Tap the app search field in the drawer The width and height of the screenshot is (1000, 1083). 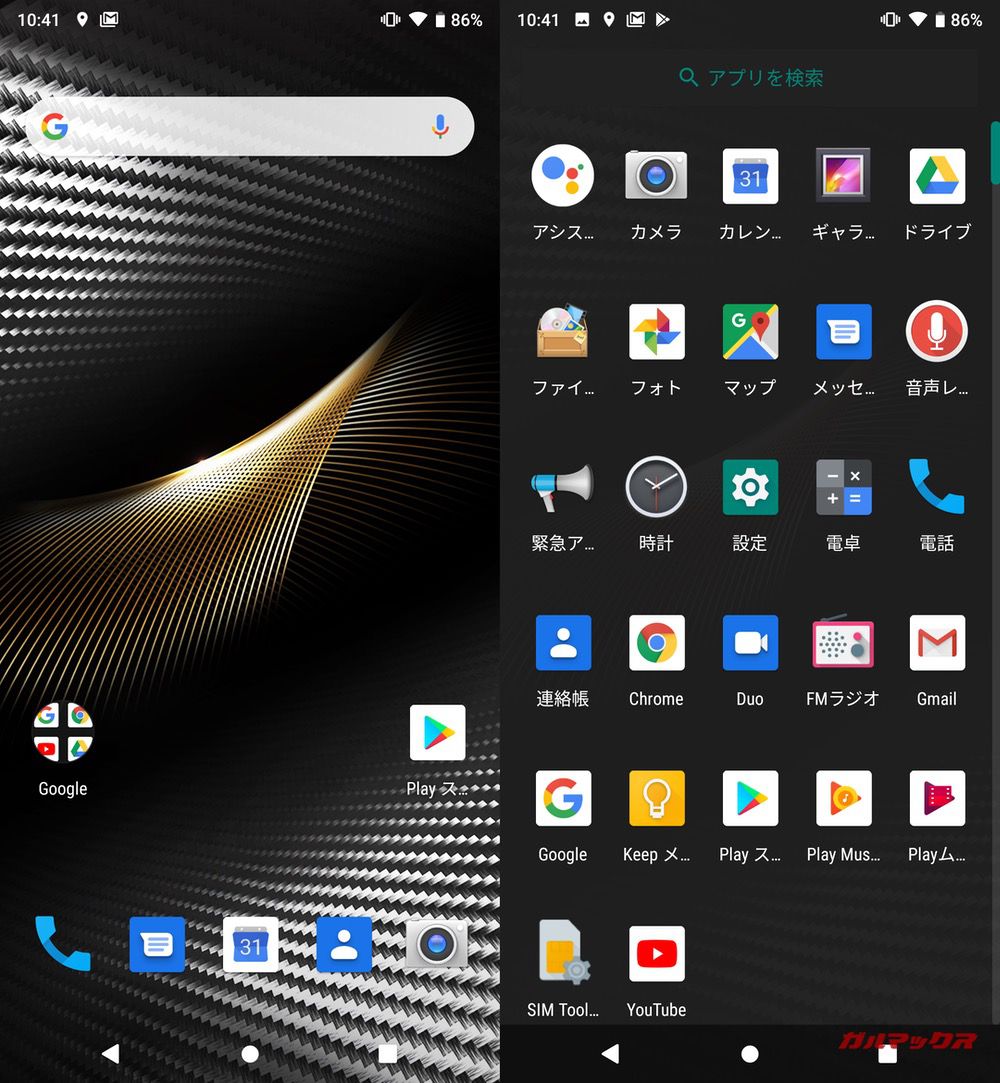pos(750,78)
